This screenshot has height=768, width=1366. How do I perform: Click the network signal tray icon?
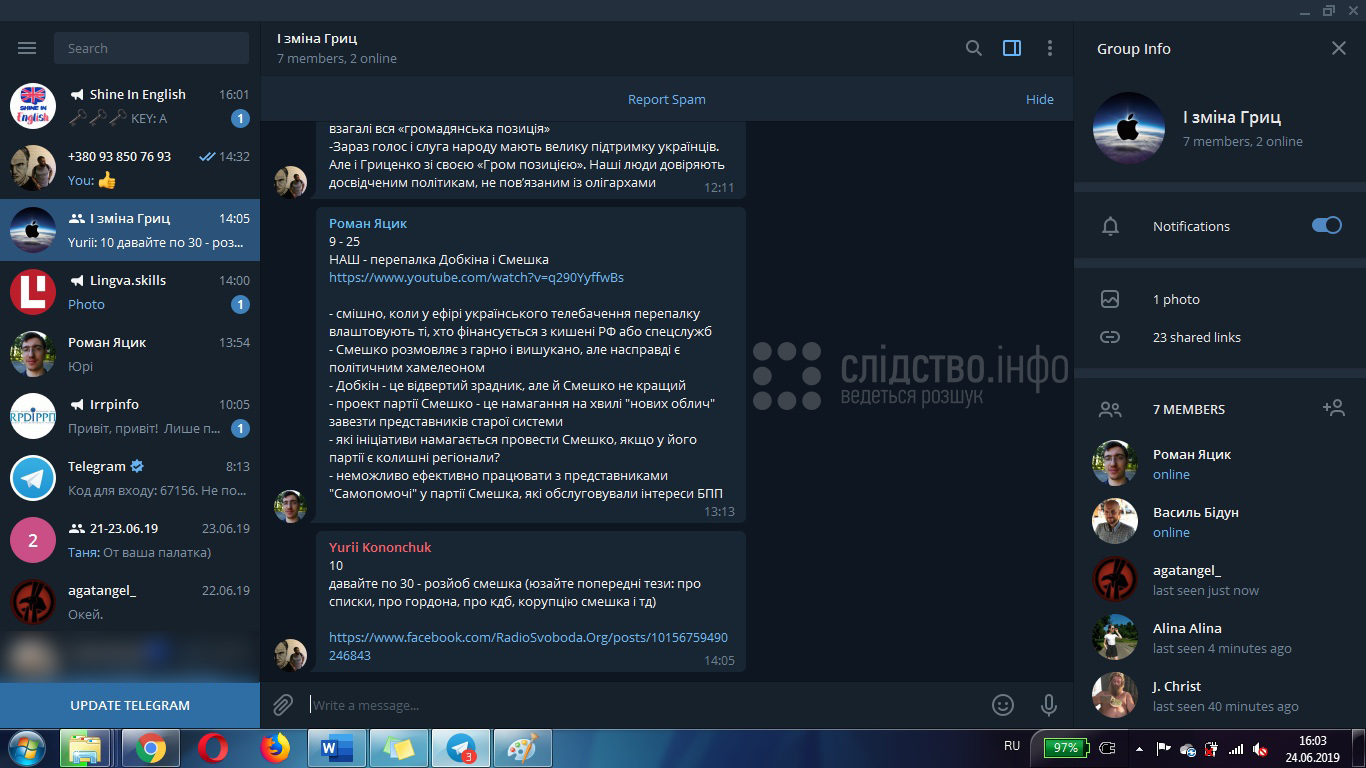point(1236,748)
